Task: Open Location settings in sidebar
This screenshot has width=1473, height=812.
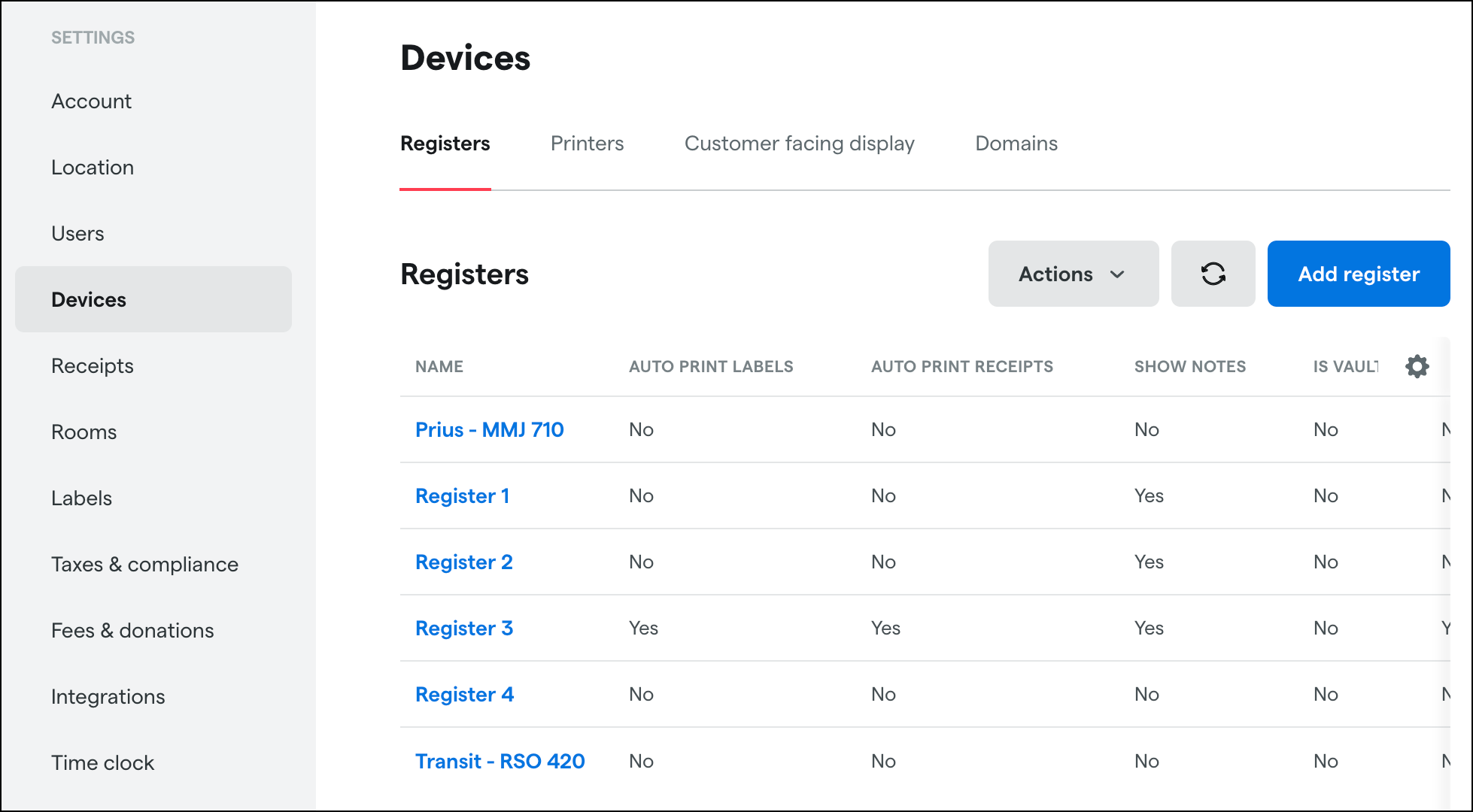Action: (93, 168)
